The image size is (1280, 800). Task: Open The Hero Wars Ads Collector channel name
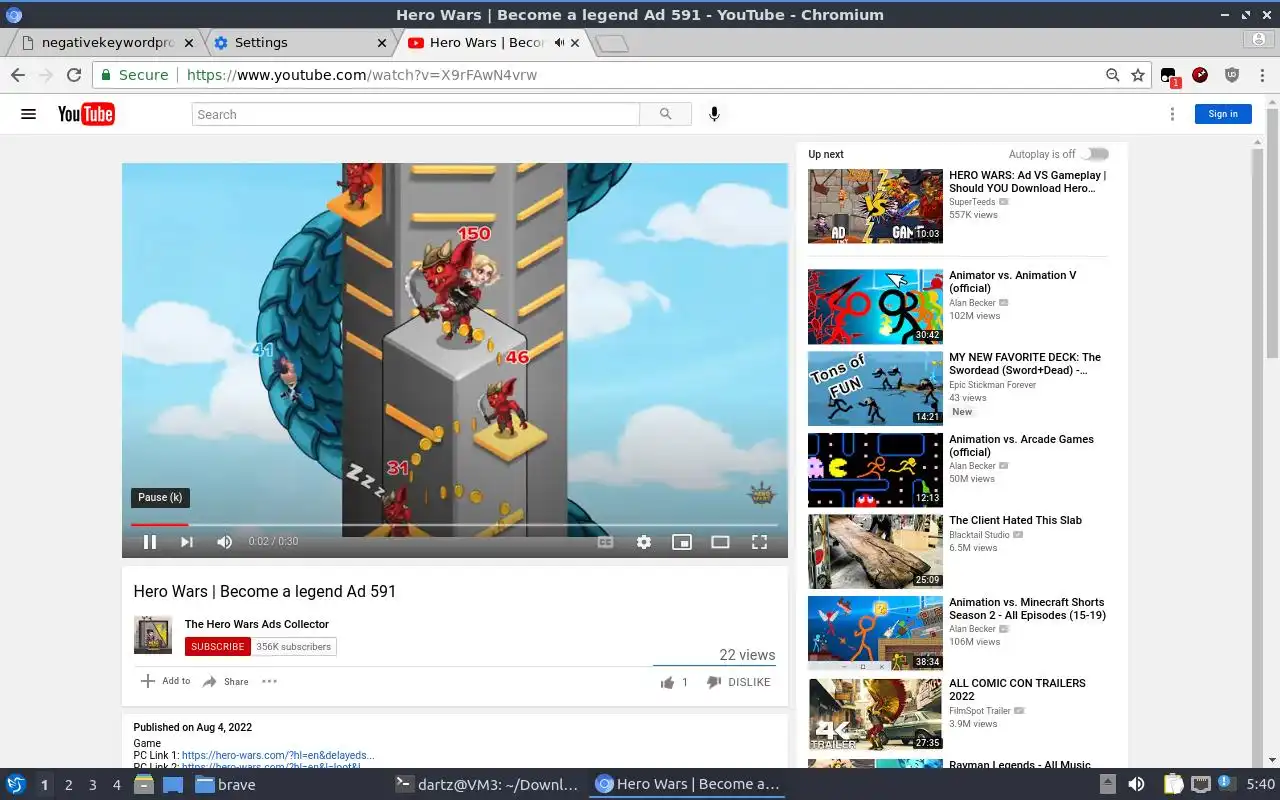point(257,624)
